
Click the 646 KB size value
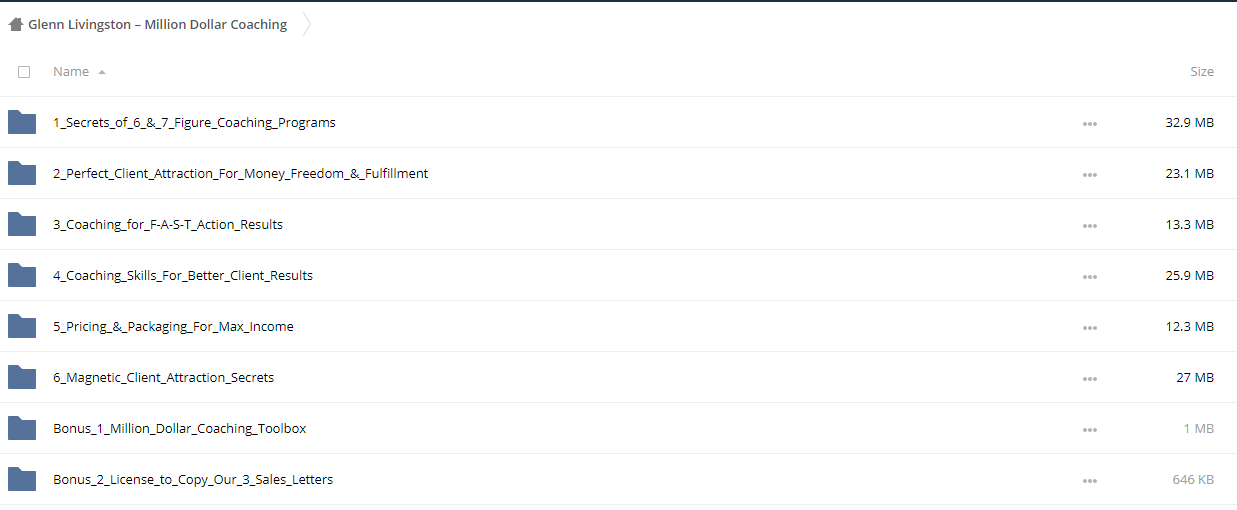[1194, 480]
